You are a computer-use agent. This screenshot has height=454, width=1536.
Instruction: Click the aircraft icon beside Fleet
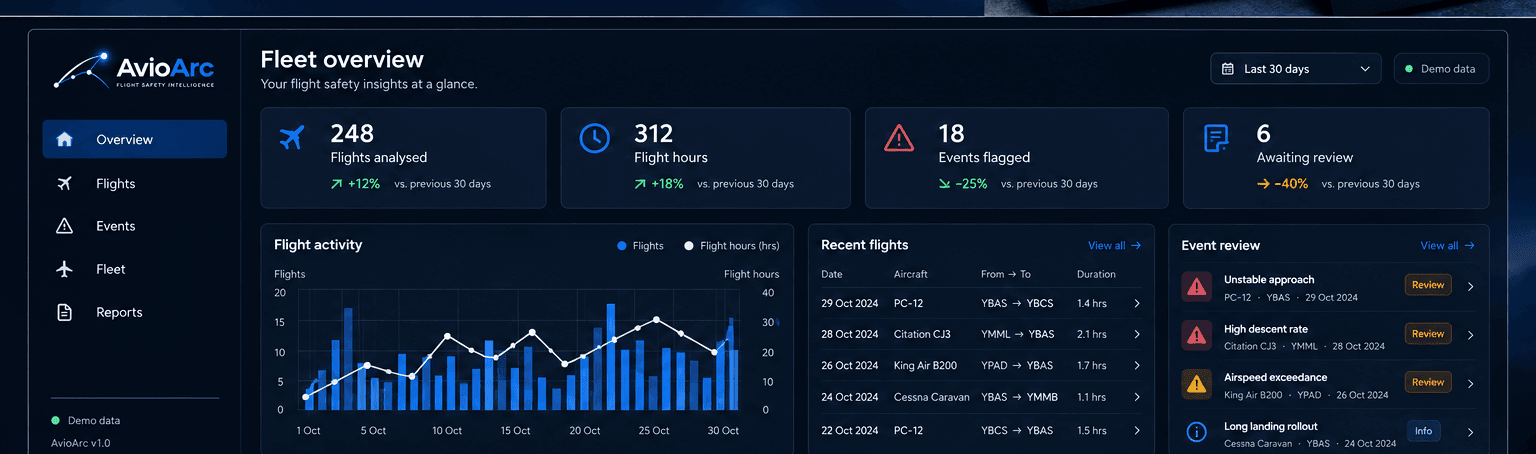(65, 269)
